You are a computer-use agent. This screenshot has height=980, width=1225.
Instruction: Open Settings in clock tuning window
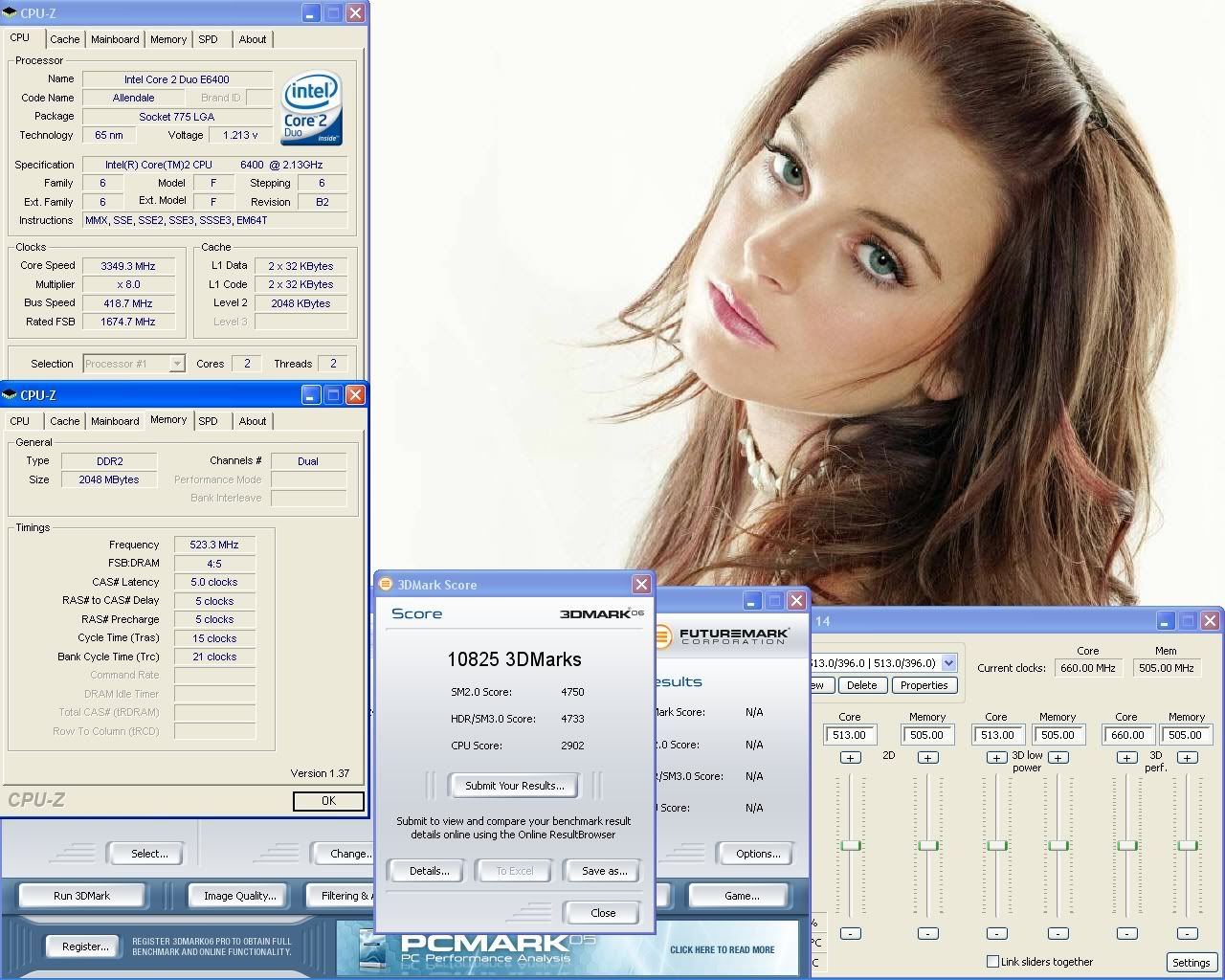1191,963
